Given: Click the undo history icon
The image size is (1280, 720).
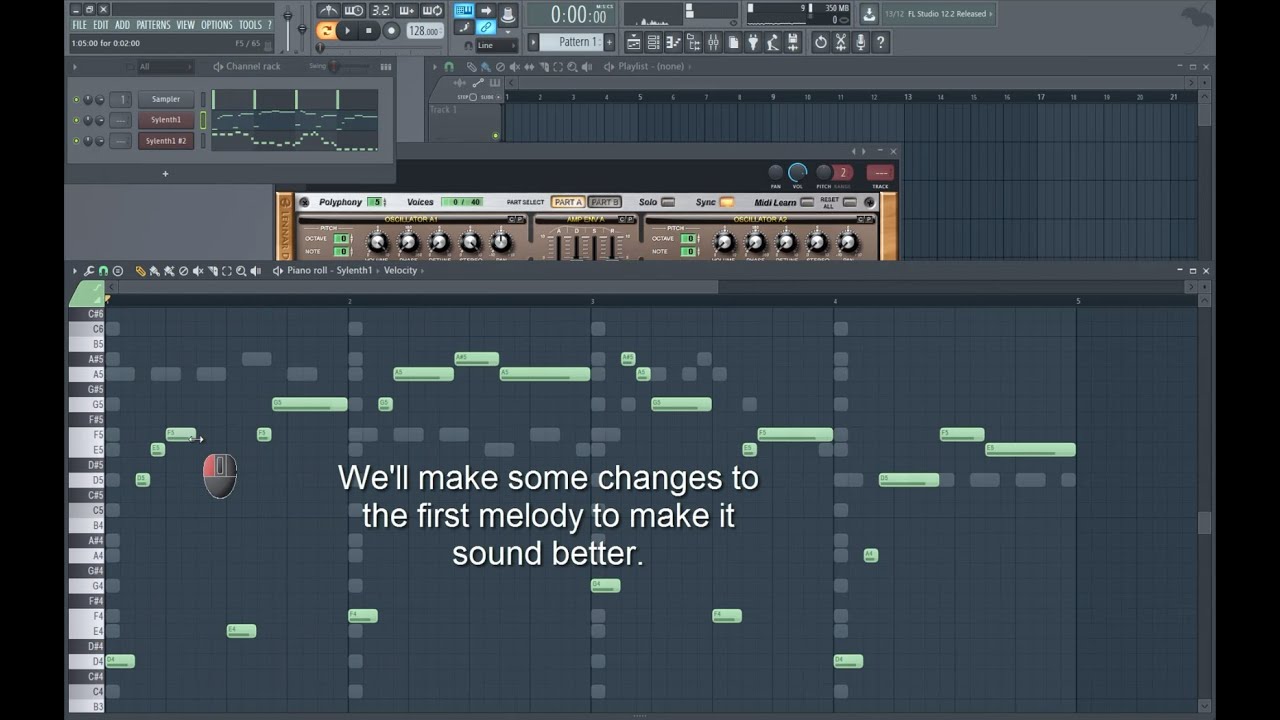Looking at the screenshot, I should tap(821, 42).
